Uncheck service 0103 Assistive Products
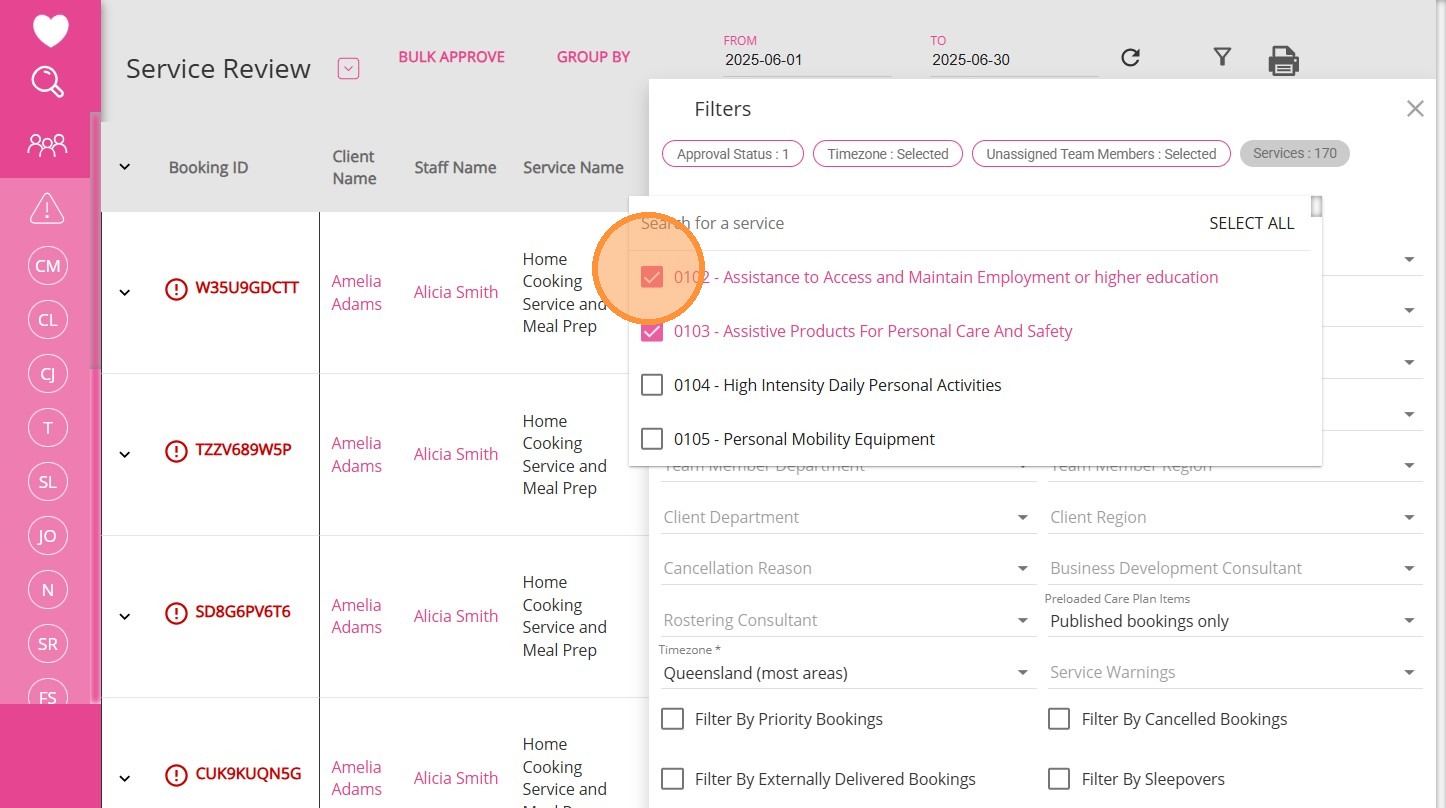This screenshot has height=808, width=1446. 652,331
